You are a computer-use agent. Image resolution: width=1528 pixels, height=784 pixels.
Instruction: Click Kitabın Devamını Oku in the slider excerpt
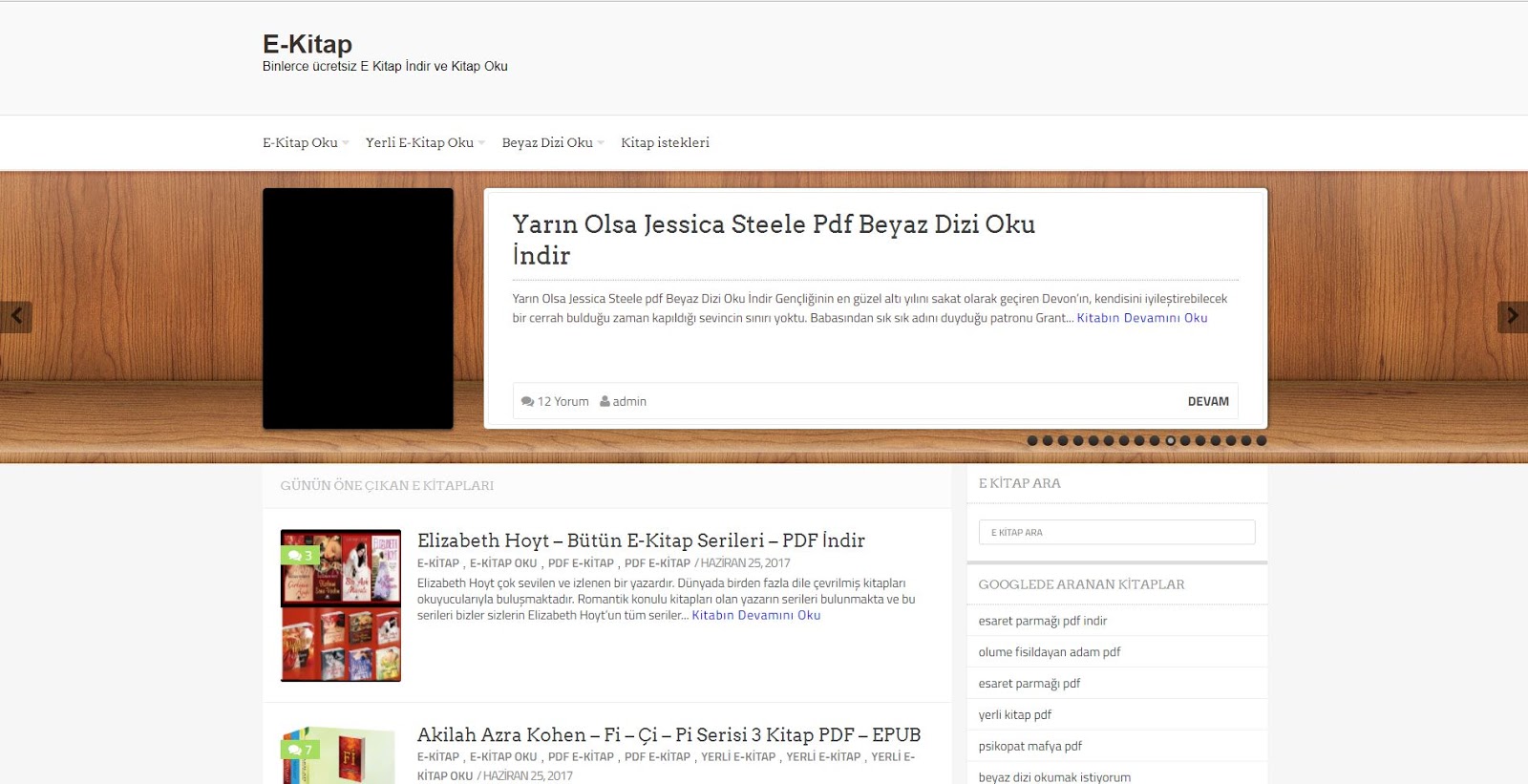[1142, 318]
